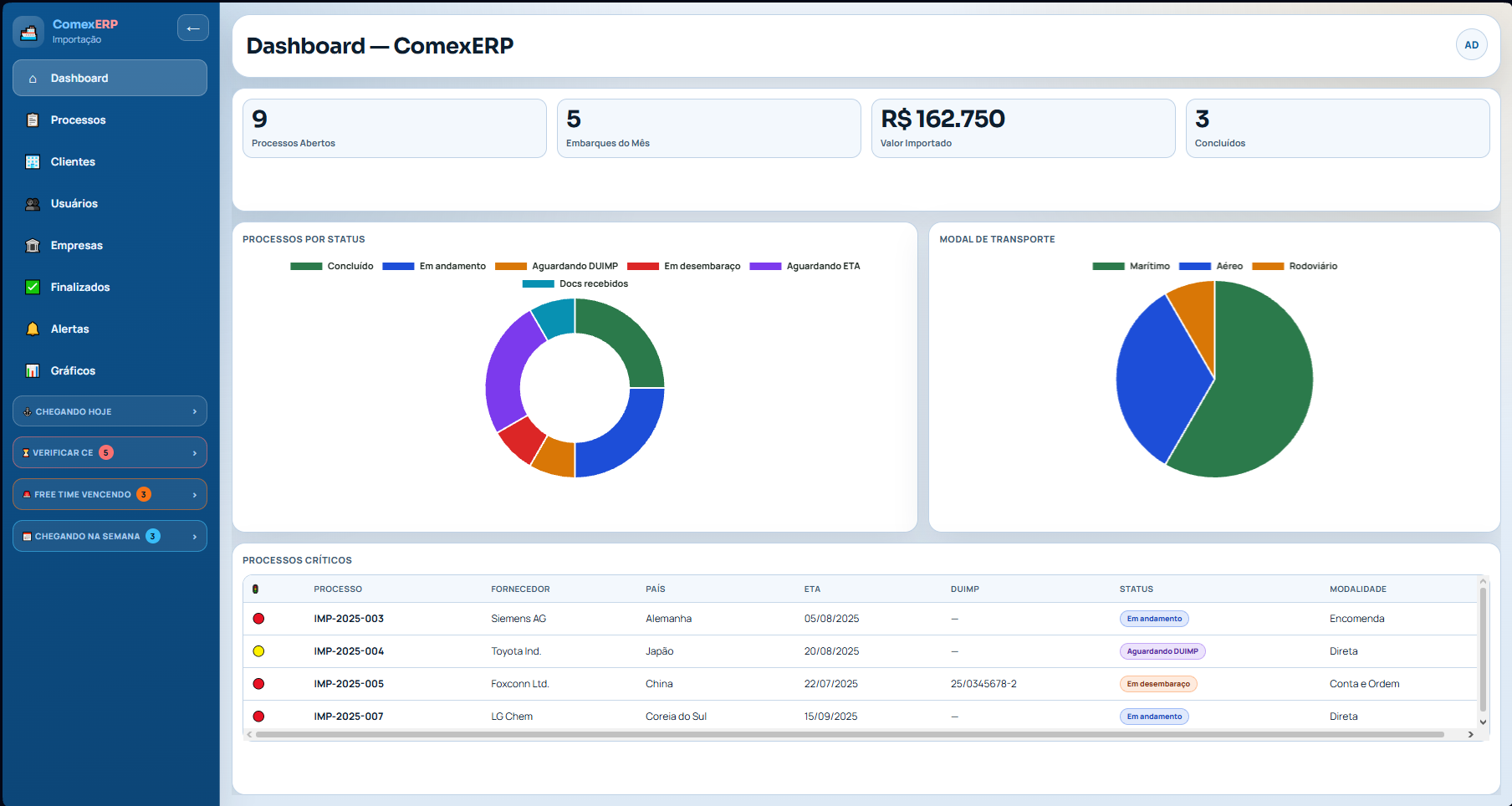This screenshot has height=806, width=1512.
Task: Toggle Marítimo legend color in transport chart
Action: (x=1108, y=267)
